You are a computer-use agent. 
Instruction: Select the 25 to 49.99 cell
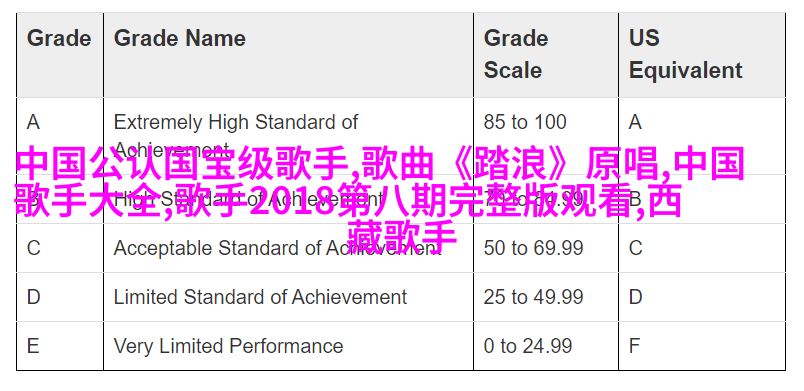point(546,297)
